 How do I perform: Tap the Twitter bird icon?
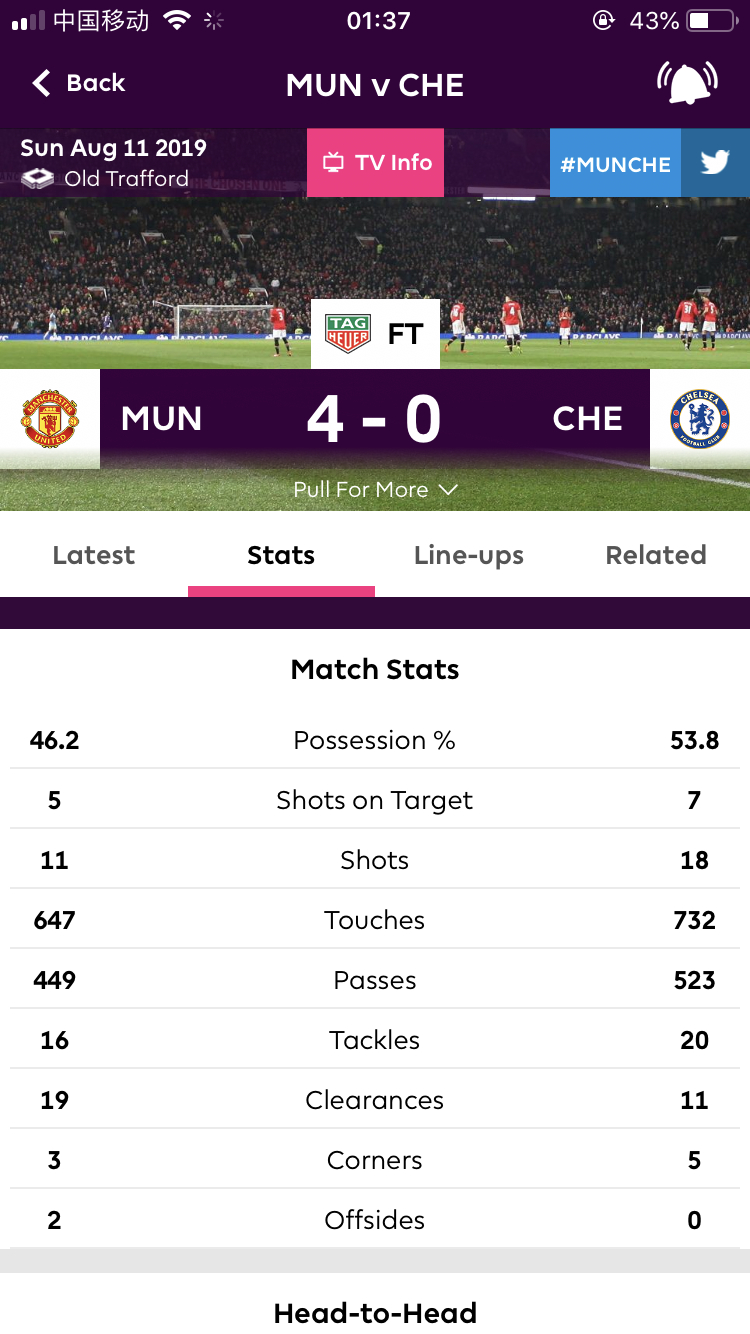[x=715, y=162]
